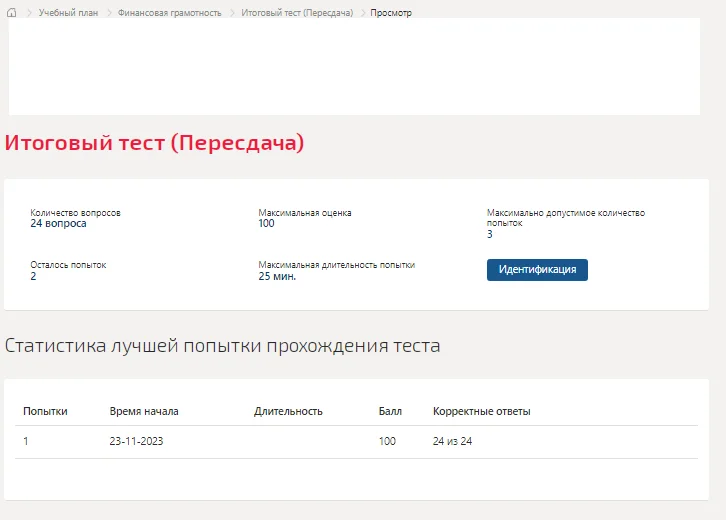Screen dimensions: 726x520
Task: Click the chevron separator before Финансовая грамотность
Action: click(109, 13)
